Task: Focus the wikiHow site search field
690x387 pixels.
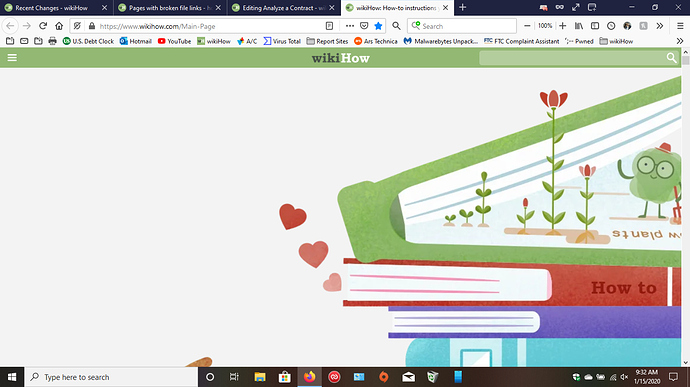Action: click(x=572, y=58)
